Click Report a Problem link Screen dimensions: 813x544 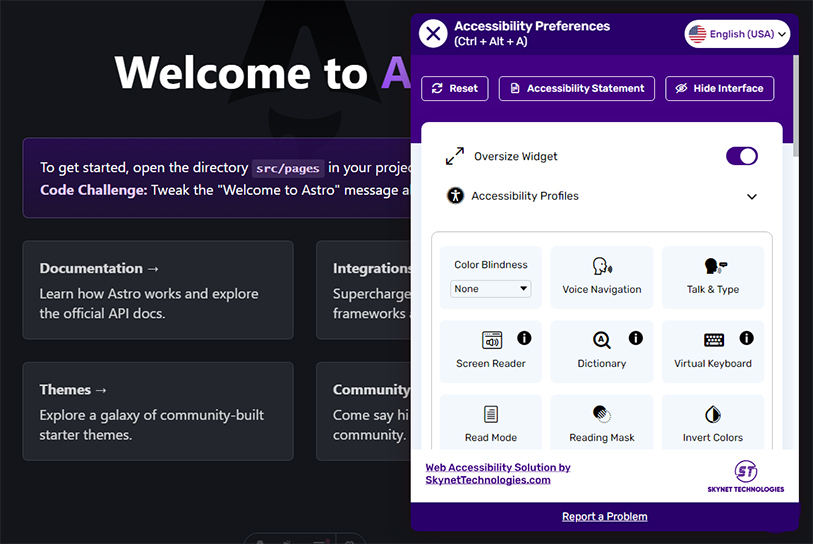(605, 517)
